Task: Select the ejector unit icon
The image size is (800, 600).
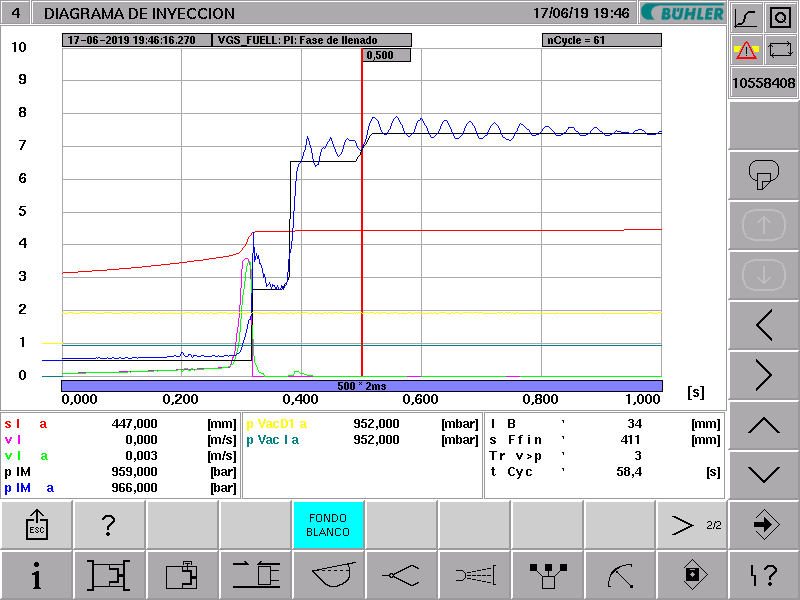Action: click(x=182, y=576)
